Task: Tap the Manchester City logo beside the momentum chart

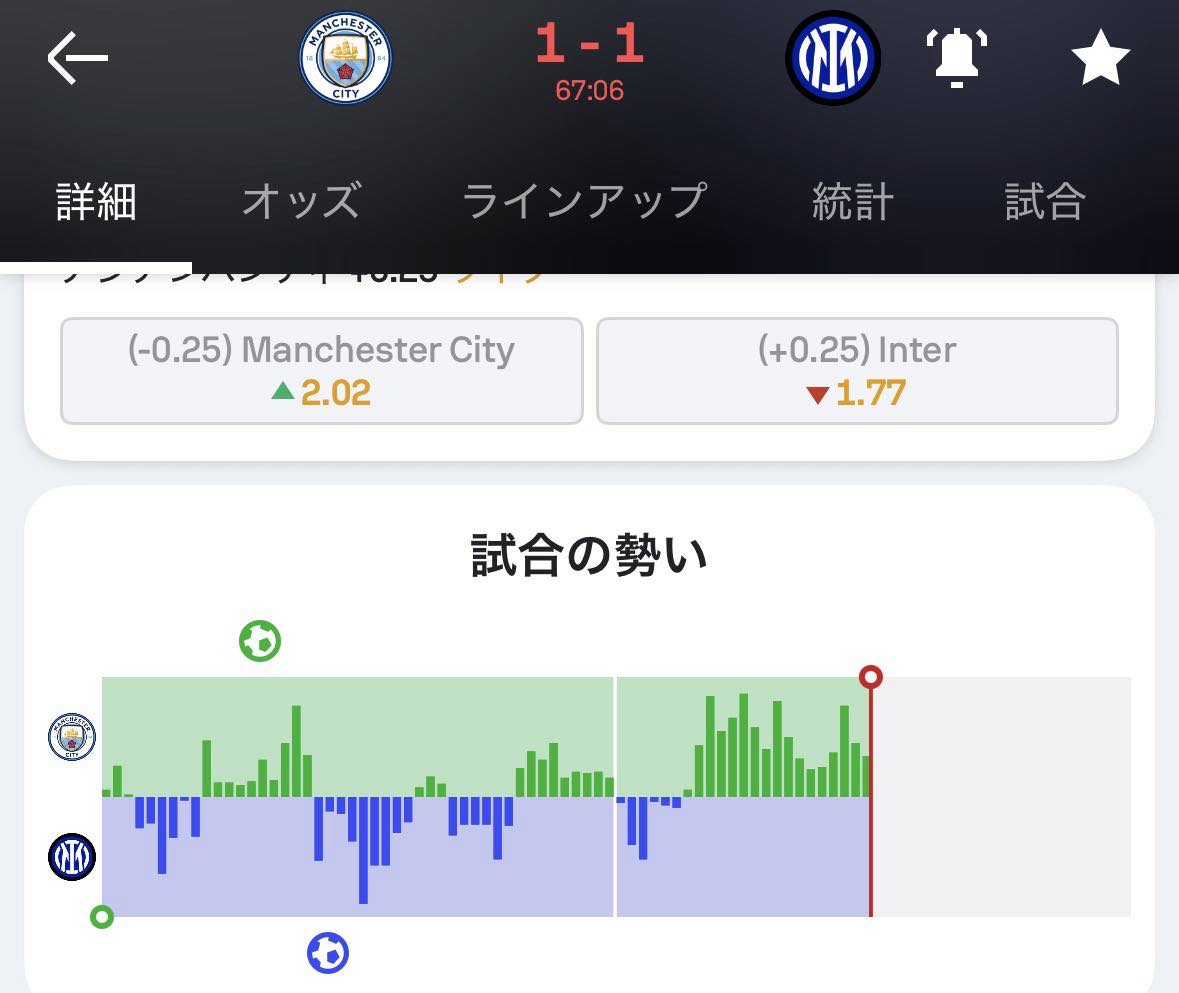Action: coord(72,737)
